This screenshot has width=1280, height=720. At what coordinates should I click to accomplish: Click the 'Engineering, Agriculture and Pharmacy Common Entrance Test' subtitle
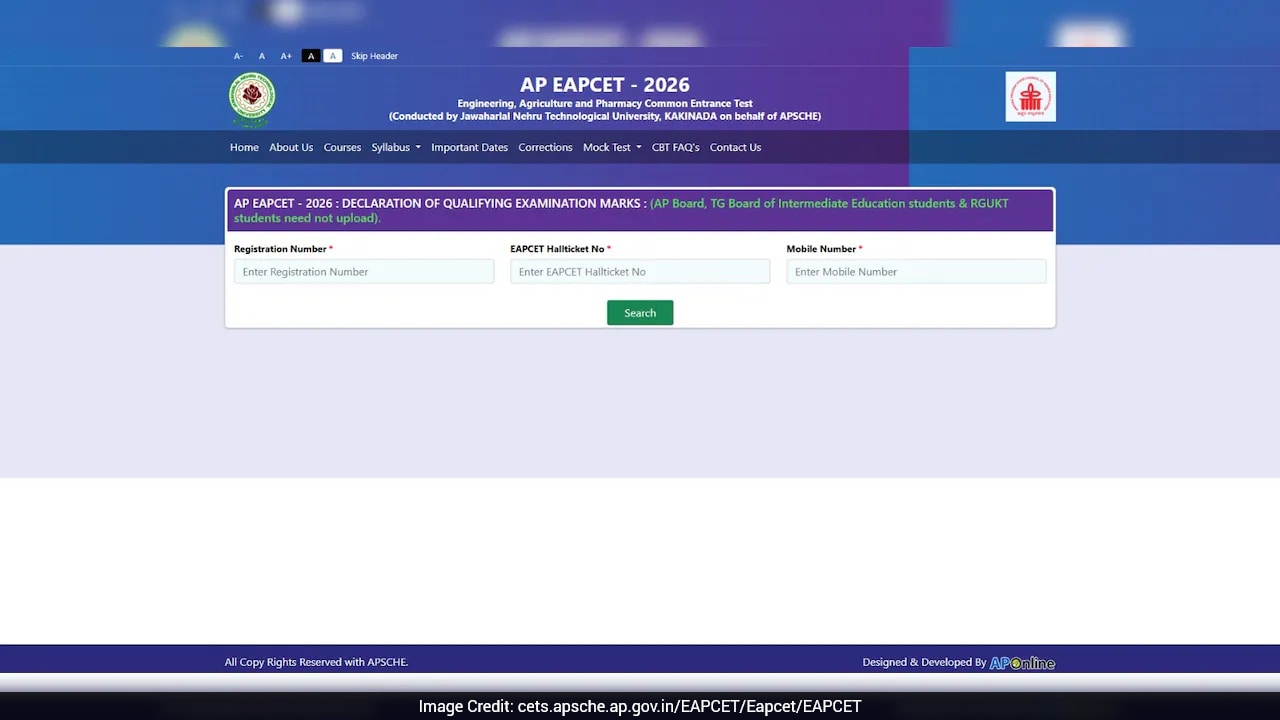click(x=605, y=104)
